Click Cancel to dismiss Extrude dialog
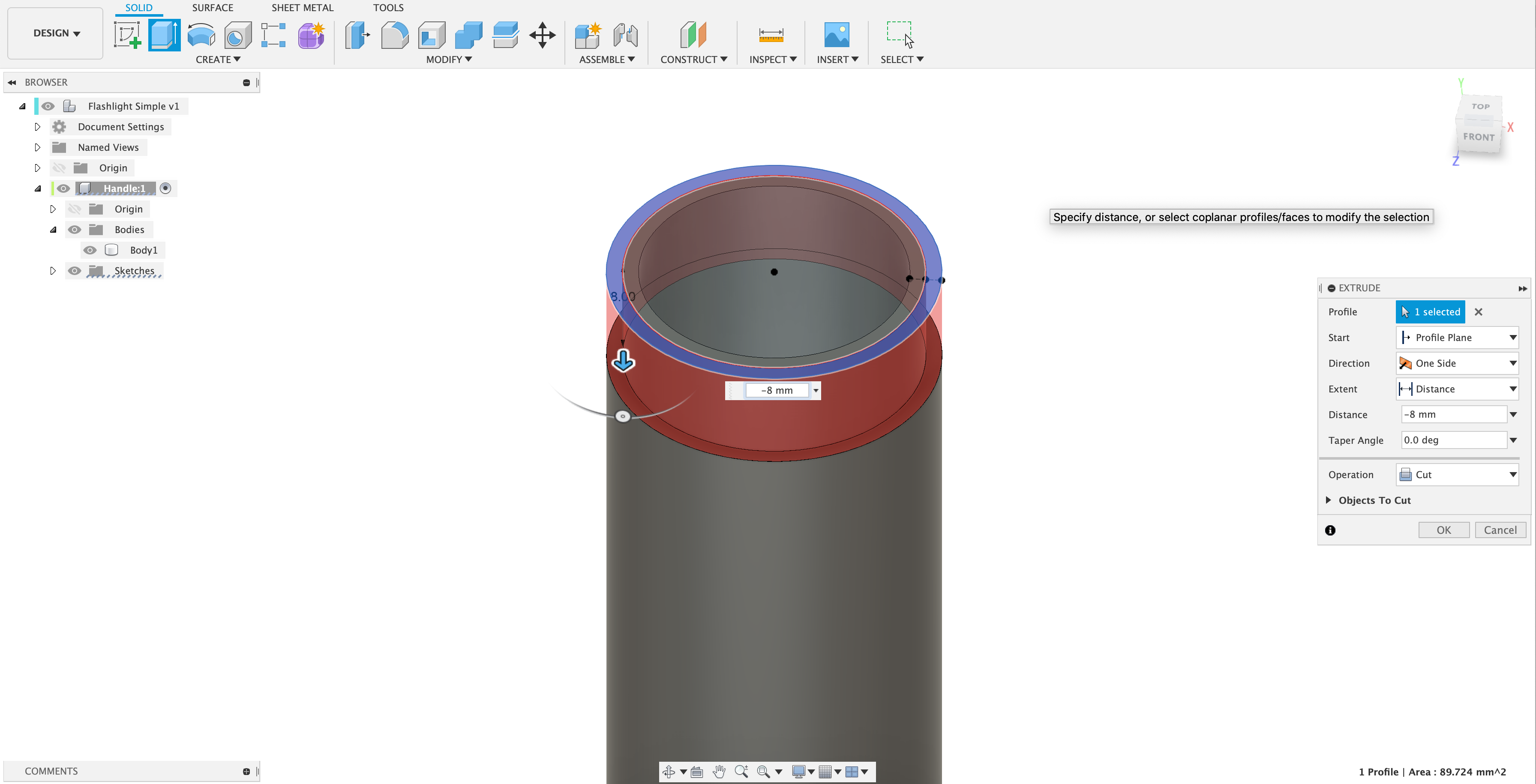 [1500, 530]
